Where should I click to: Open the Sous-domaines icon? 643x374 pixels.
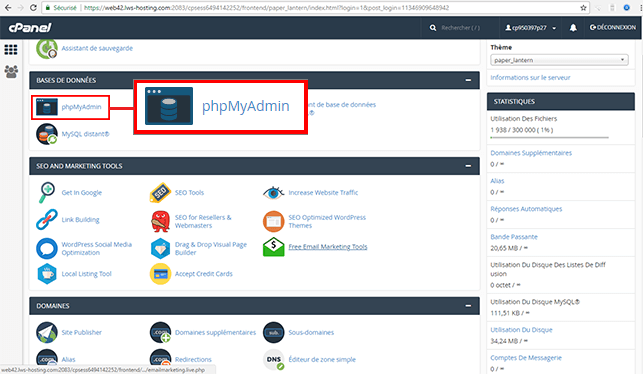pos(274,332)
